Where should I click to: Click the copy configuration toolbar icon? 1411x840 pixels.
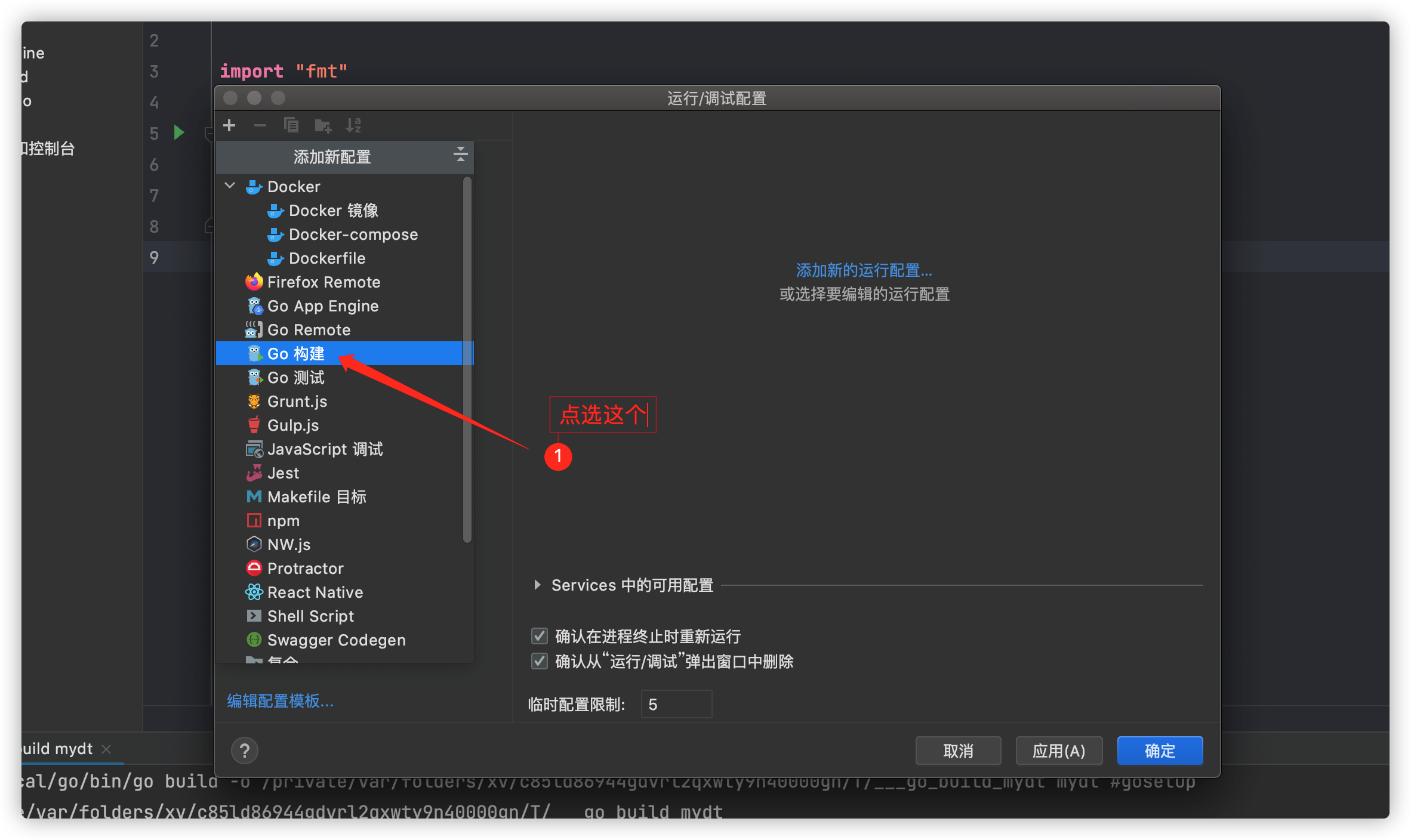pos(291,125)
